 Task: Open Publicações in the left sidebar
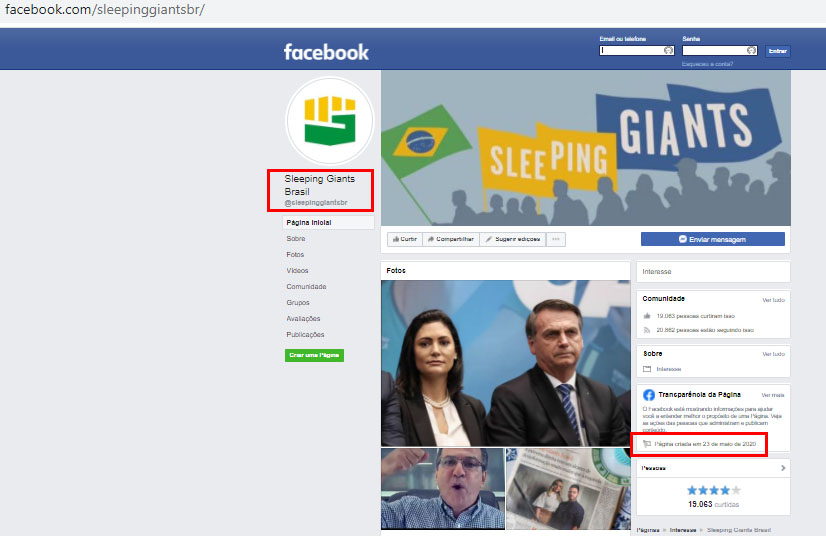[305, 335]
